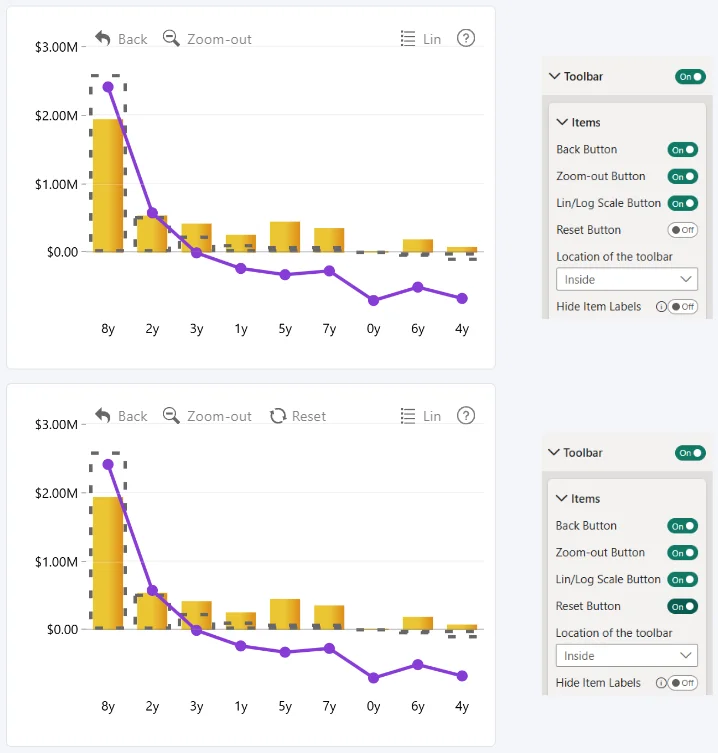Toggle Zoom-out Button switch in lower panel
The image size is (718, 753).
pyautogui.click(x=682, y=553)
